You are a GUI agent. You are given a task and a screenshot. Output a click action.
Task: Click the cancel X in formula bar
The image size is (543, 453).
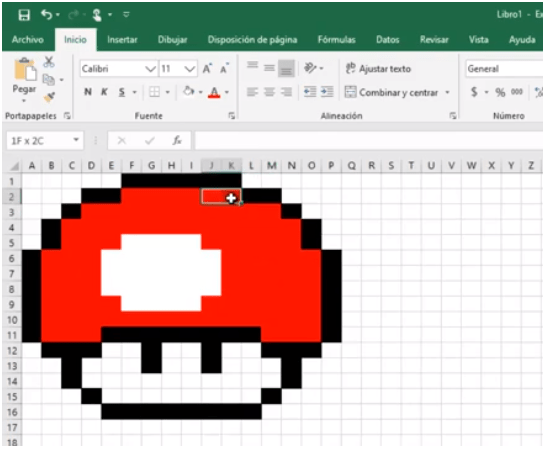tap(122, 141)
